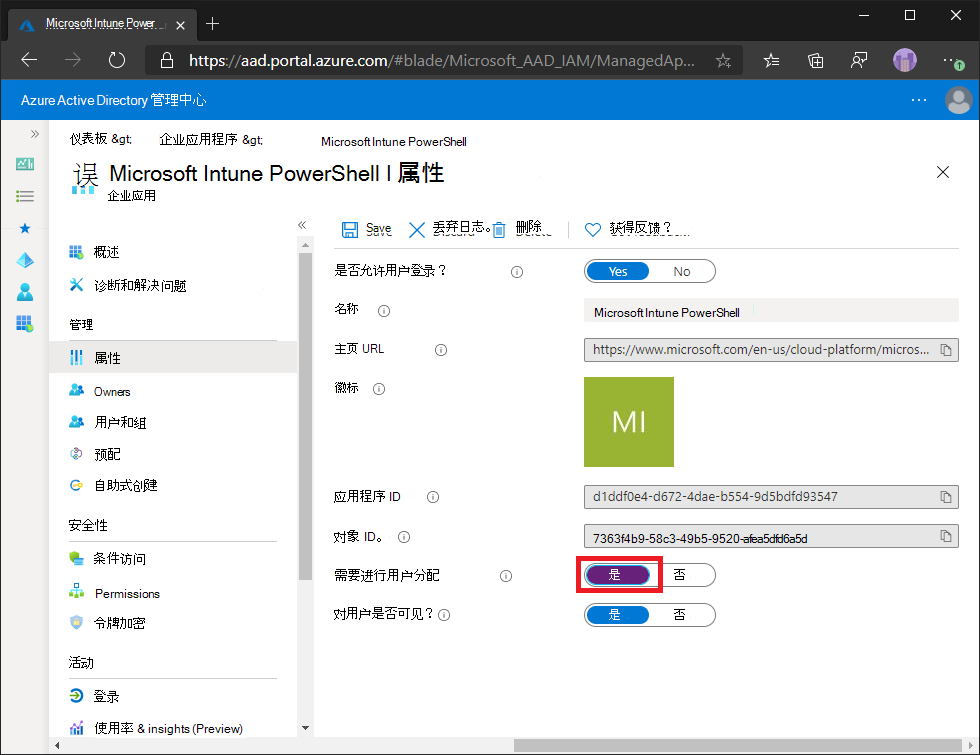Click the browser refresh icon

(117, 60)
